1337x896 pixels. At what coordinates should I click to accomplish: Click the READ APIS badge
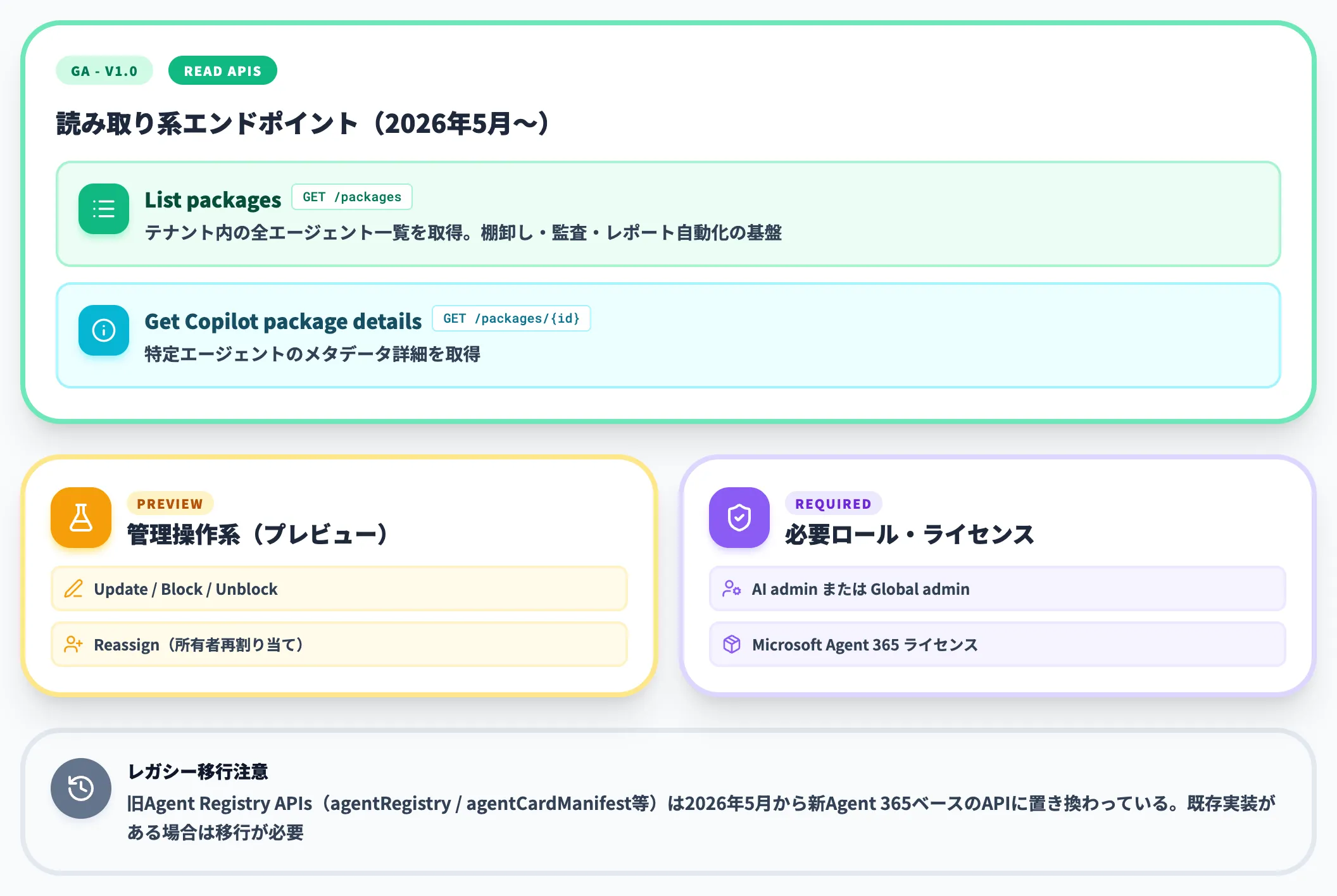(223, 70)
